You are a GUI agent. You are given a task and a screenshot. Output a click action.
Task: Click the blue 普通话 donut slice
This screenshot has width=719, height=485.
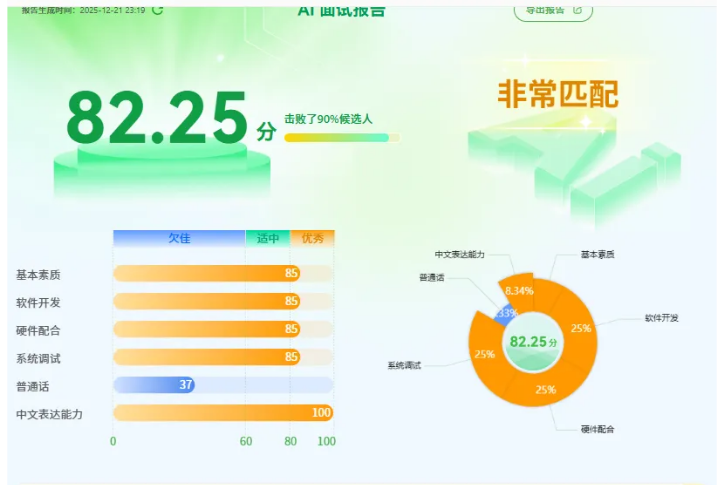(x=503, y=313)
